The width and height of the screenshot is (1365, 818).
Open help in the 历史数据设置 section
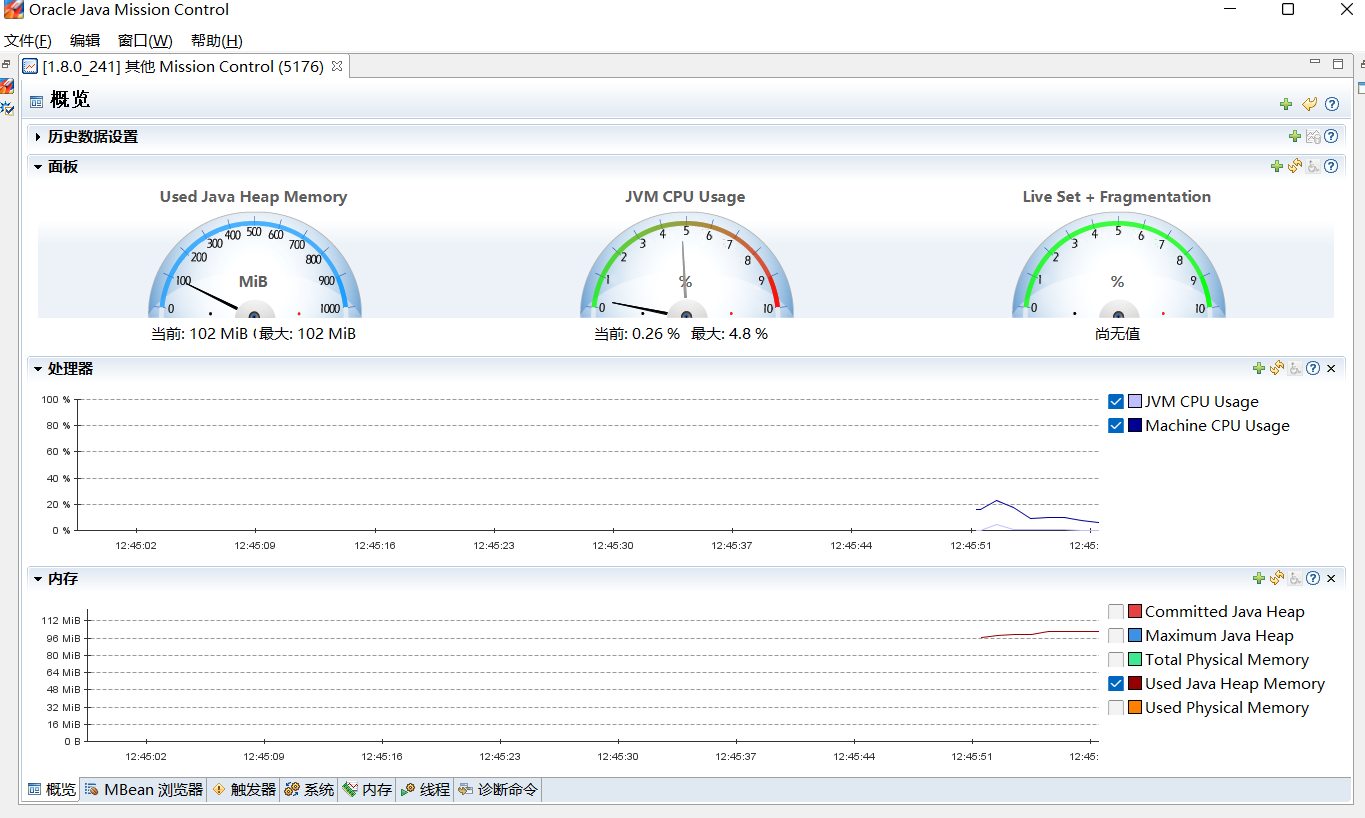pos(1331,137)
